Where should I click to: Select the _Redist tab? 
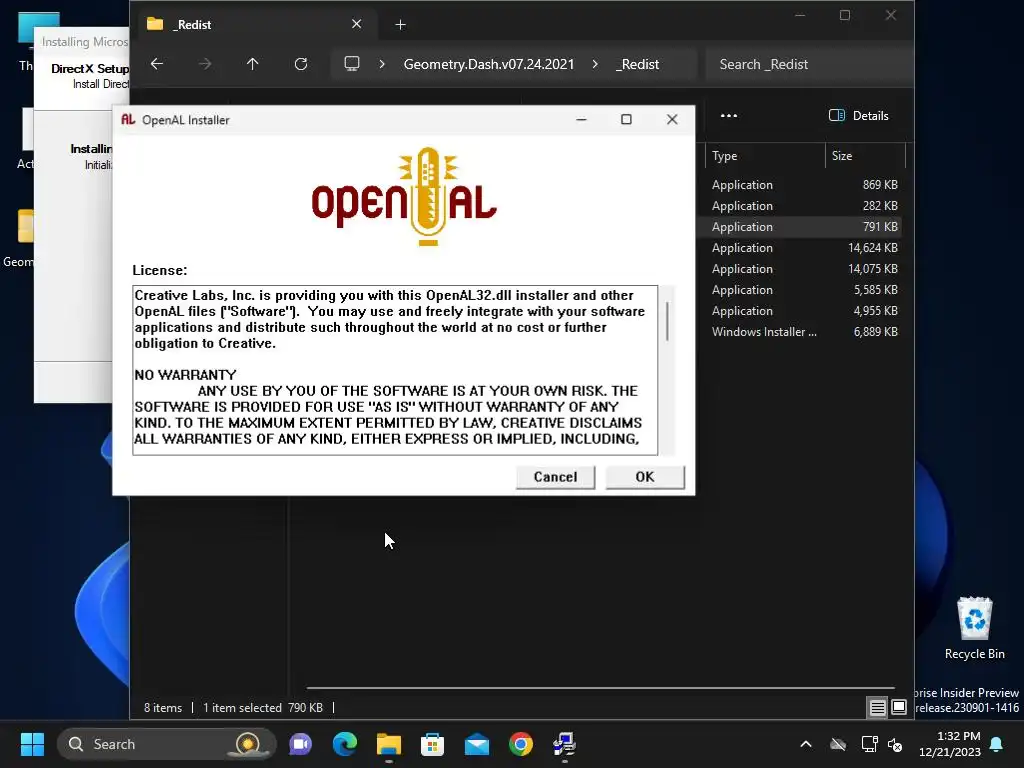pyautogui.click(x=255, y=25)
